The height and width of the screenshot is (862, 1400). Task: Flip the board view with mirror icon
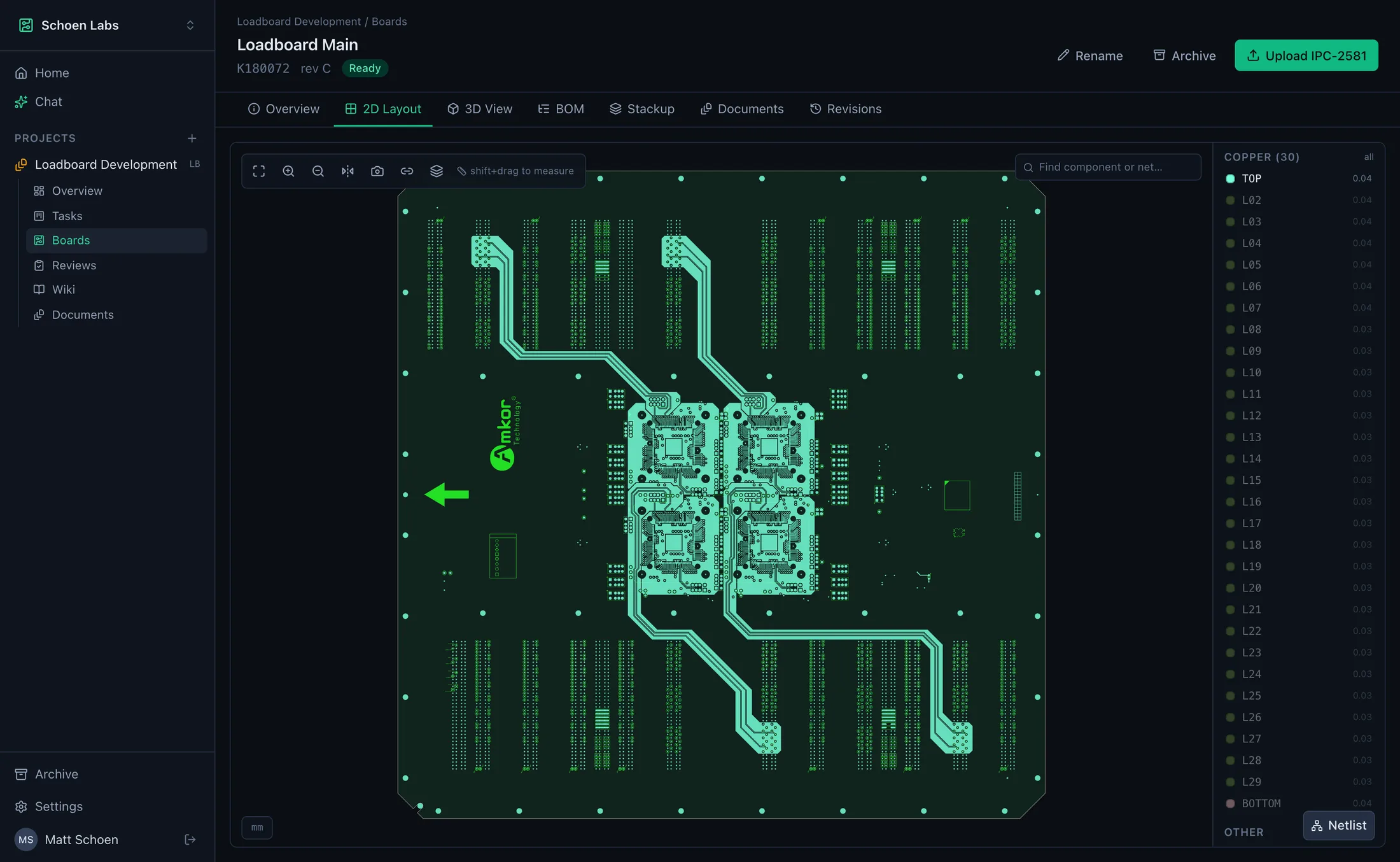[347, 171]
